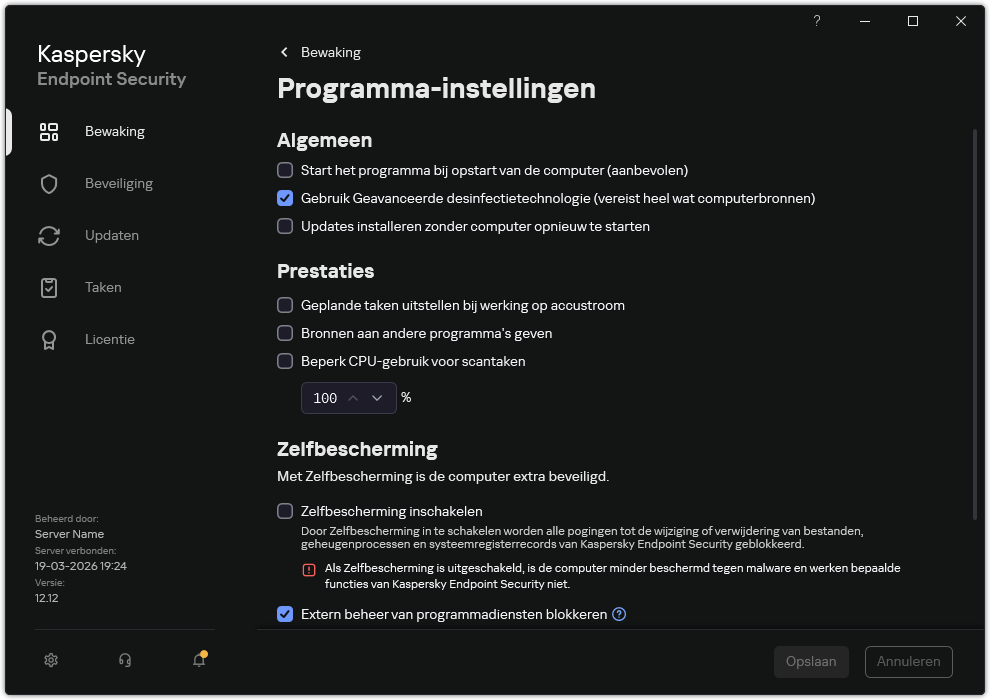The width and height of the screenshot is (990, 700).
Task: Open notifications via bell icon
Action: click(198, 661)
